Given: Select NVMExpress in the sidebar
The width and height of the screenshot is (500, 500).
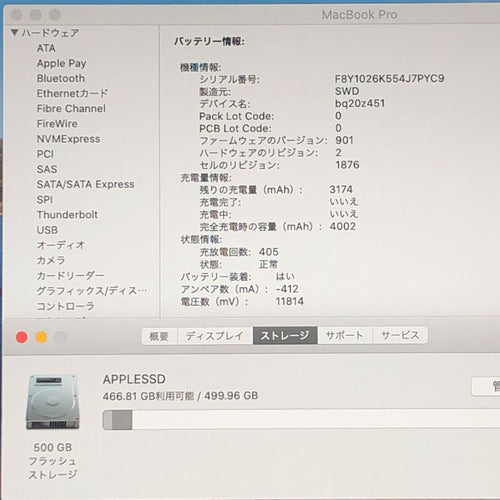Looking at the screenshot, I should click(68, 139).
